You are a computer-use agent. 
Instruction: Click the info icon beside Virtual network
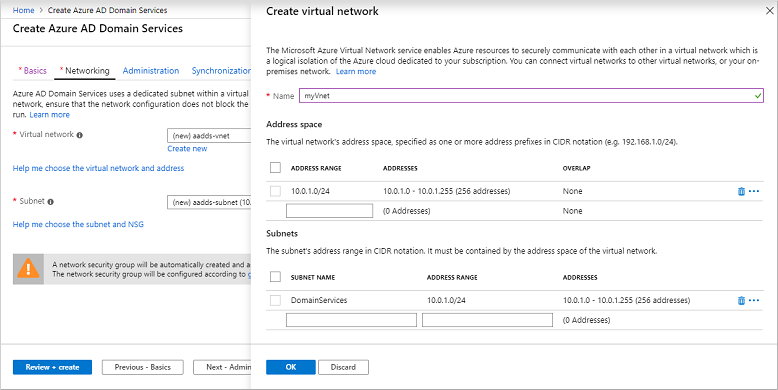coord(79,135)
